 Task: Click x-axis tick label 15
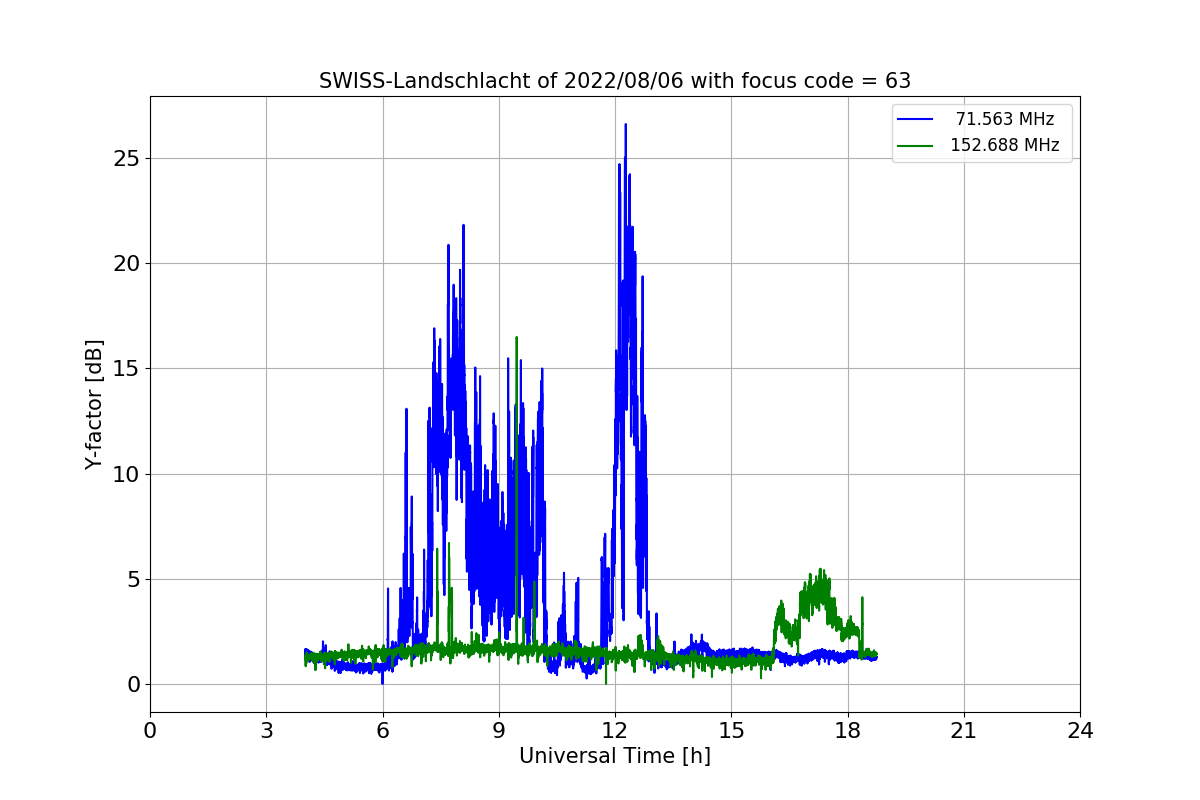coord(731,731)
